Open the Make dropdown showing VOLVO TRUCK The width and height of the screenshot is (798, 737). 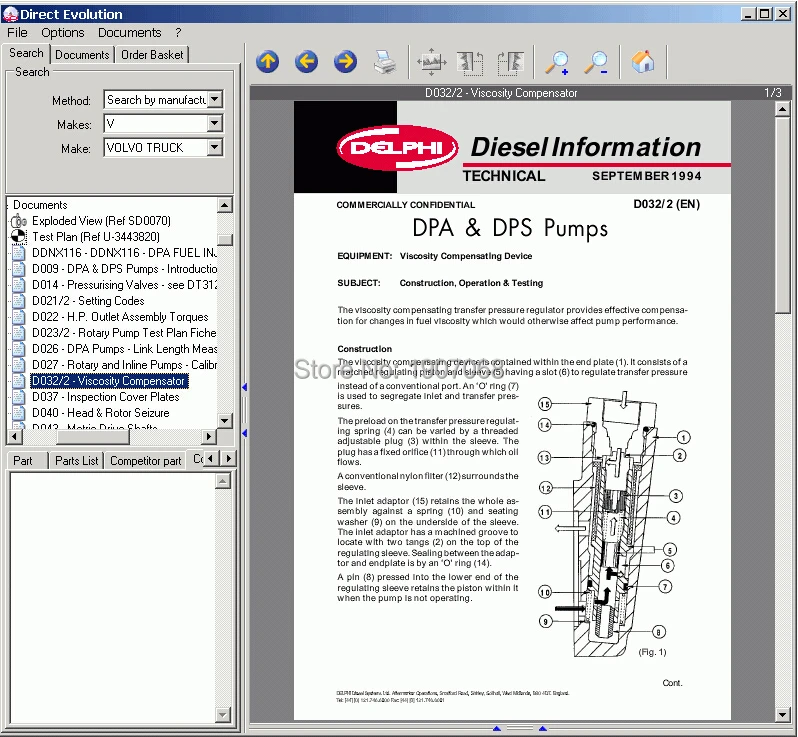point(215,148)
